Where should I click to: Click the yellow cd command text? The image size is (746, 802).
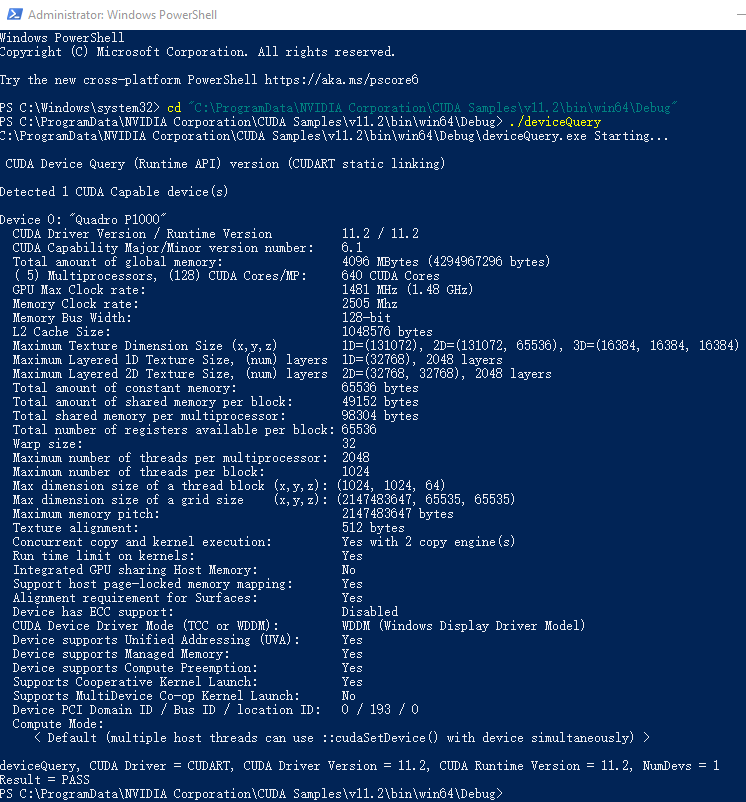(174, 108)
